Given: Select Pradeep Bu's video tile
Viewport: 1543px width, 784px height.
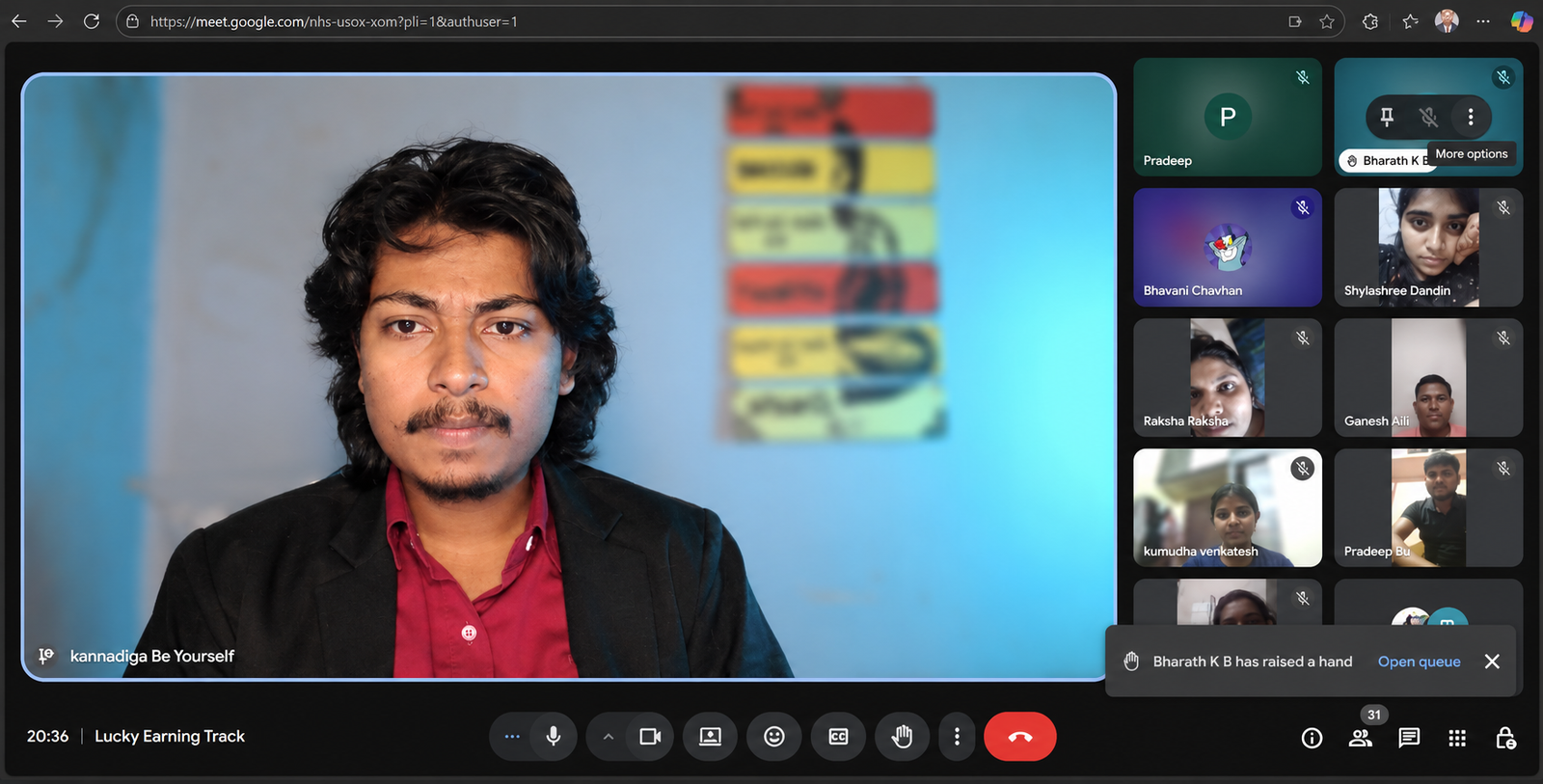Looking at the screenshot, I should 1428,507.
